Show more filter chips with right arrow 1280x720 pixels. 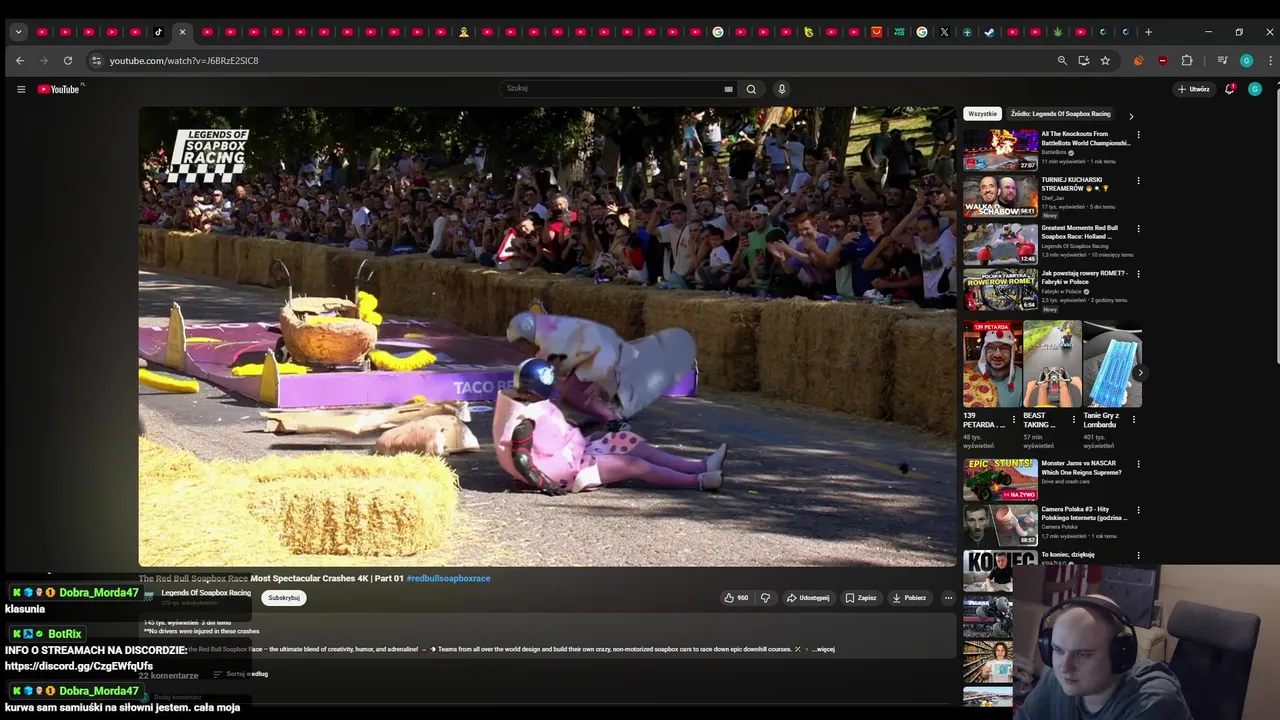click(1131, 116)
